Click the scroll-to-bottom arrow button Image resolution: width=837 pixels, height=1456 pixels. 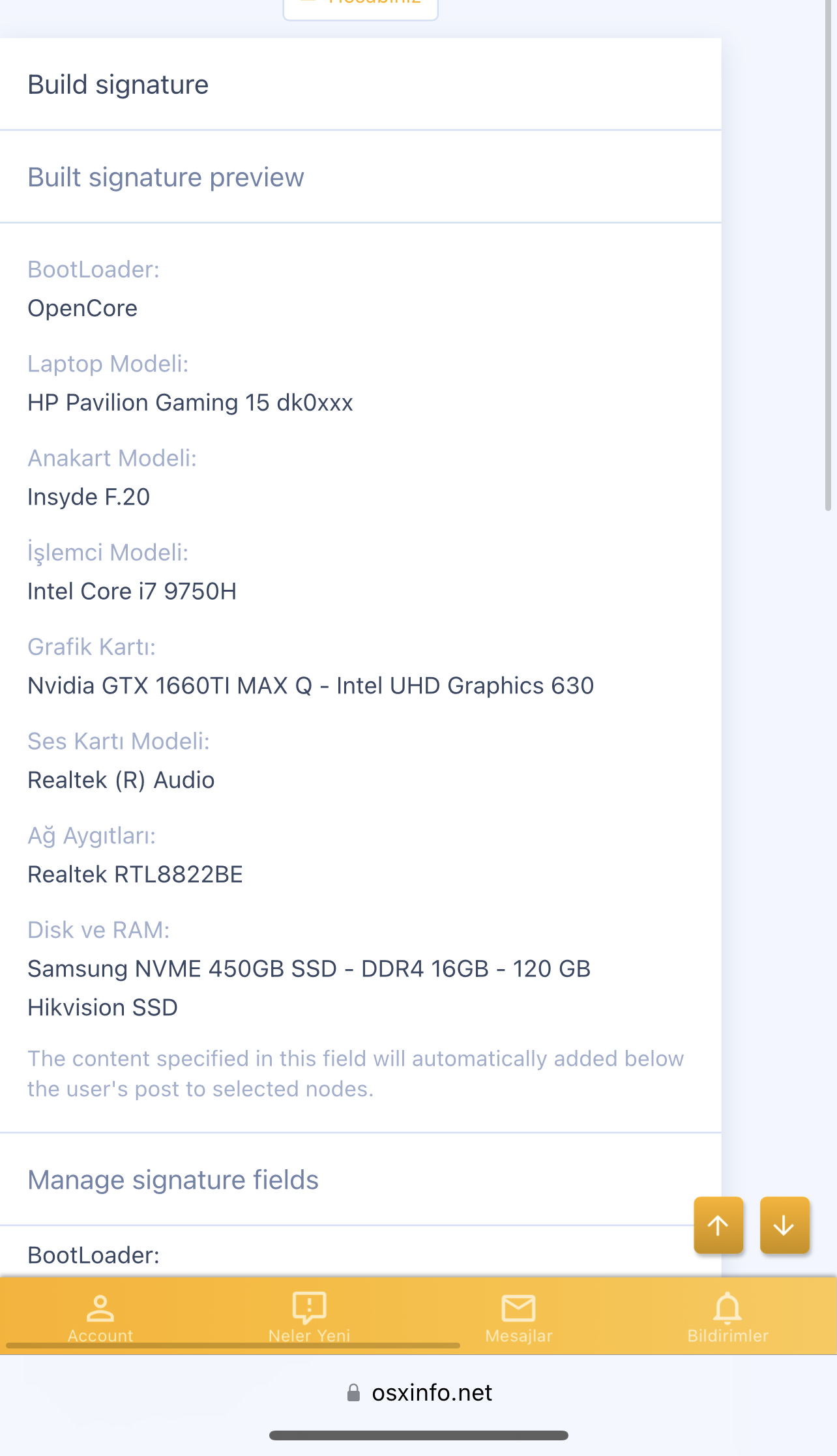[x=784, y=1225]
